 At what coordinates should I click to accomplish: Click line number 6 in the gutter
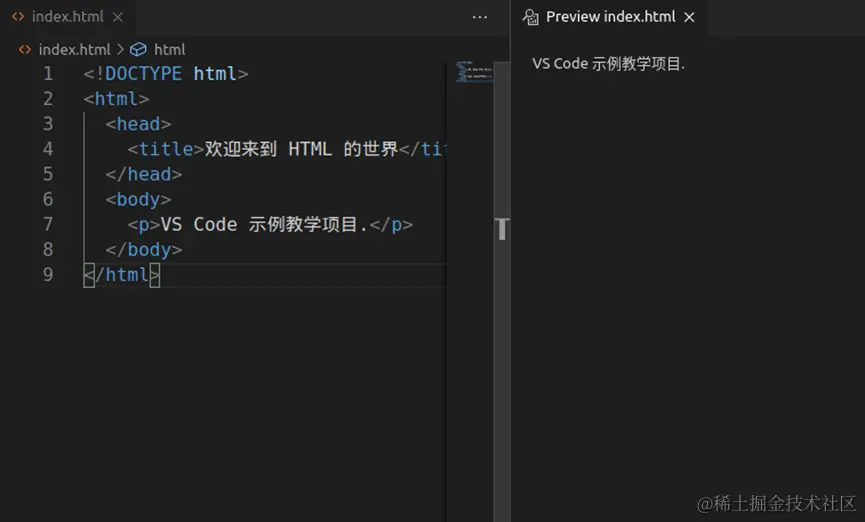[49, 199]
